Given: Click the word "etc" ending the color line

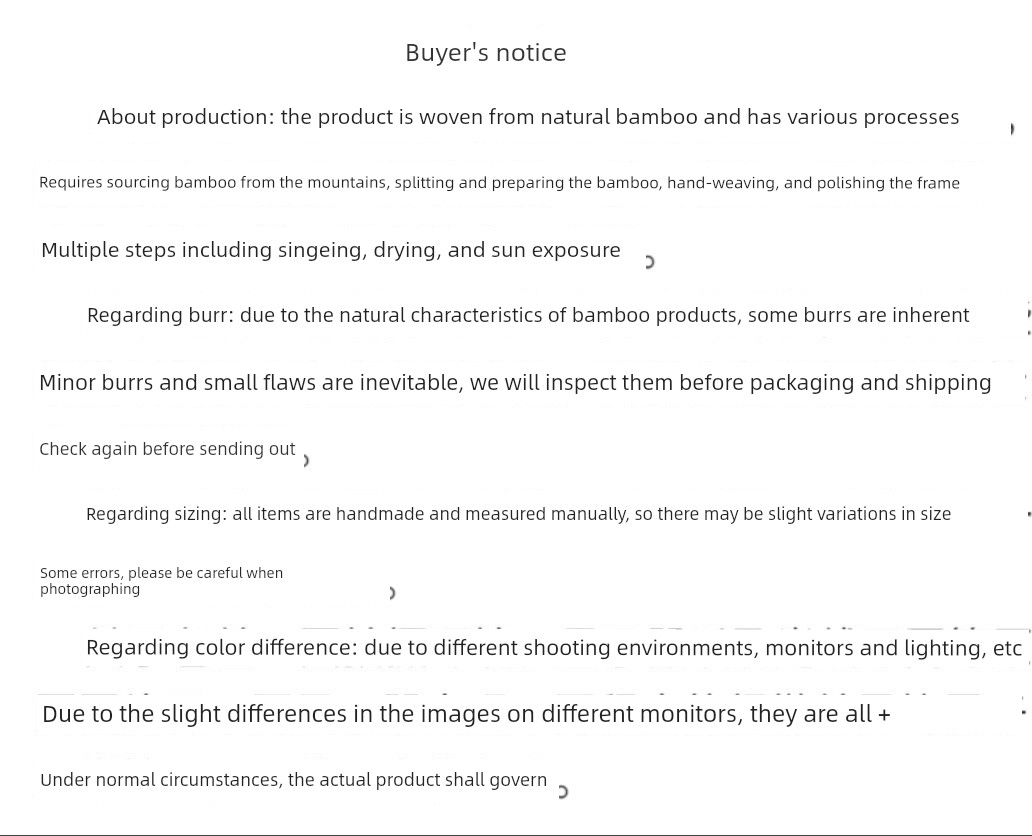Looking at the screenshot, I should [1007, 649].
